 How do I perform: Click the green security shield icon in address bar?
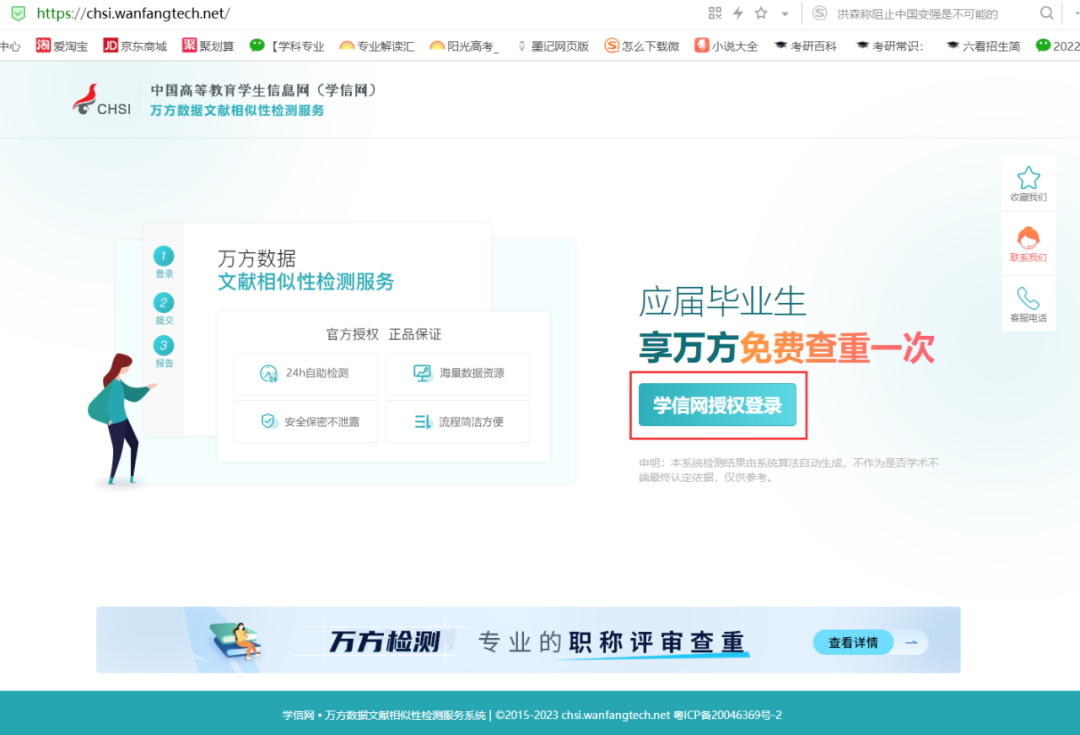click(19, 13)
